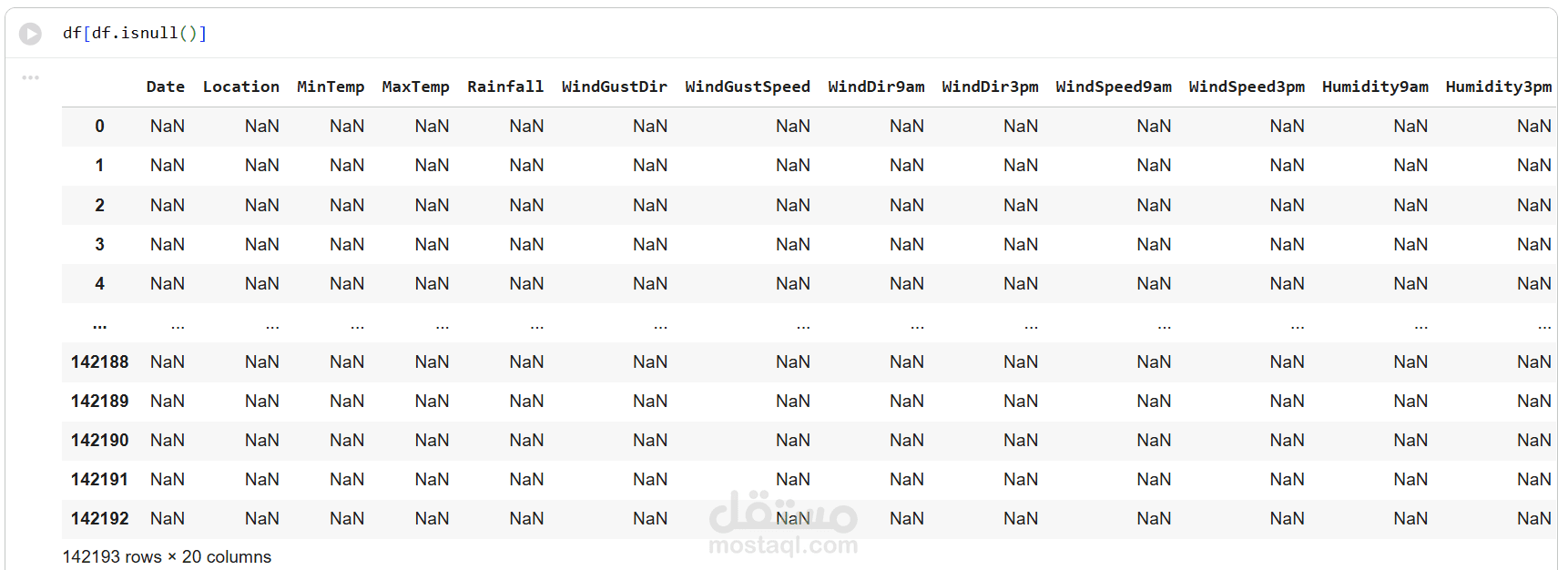
Task: Click into the df[df.isnull()] code input
Action: click(135, 34)
